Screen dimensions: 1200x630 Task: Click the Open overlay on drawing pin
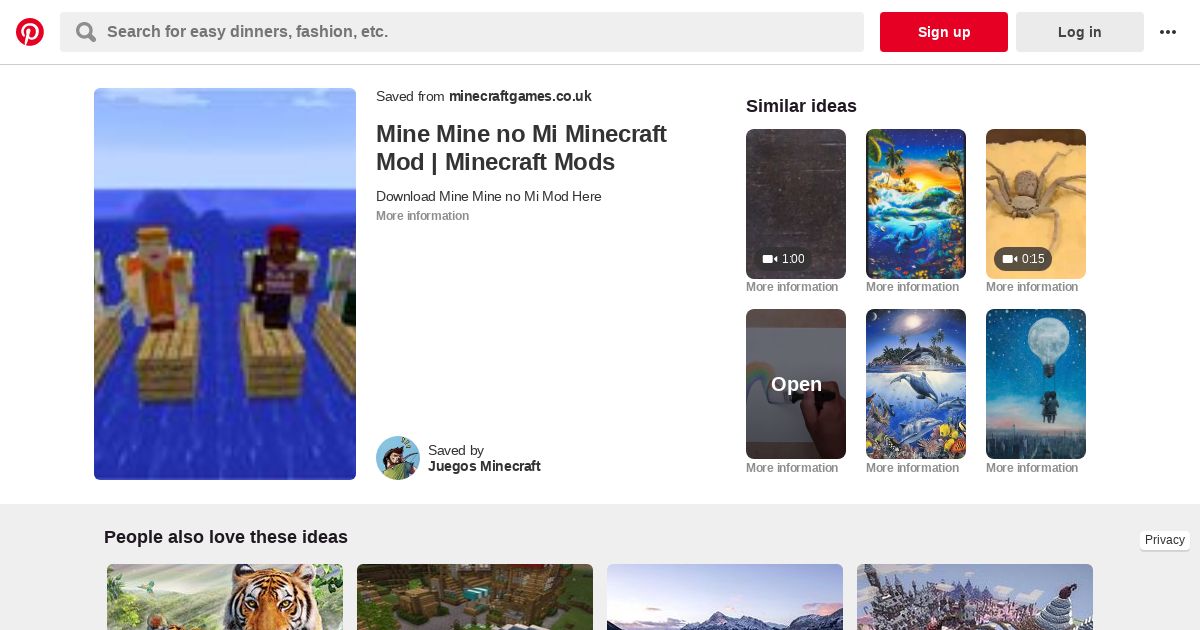coord(796,384)
